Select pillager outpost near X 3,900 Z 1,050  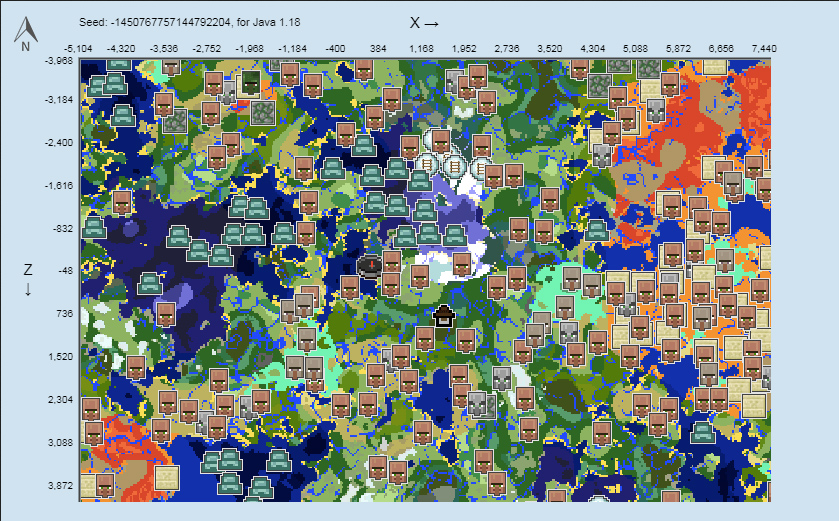[x=570, y=332]
